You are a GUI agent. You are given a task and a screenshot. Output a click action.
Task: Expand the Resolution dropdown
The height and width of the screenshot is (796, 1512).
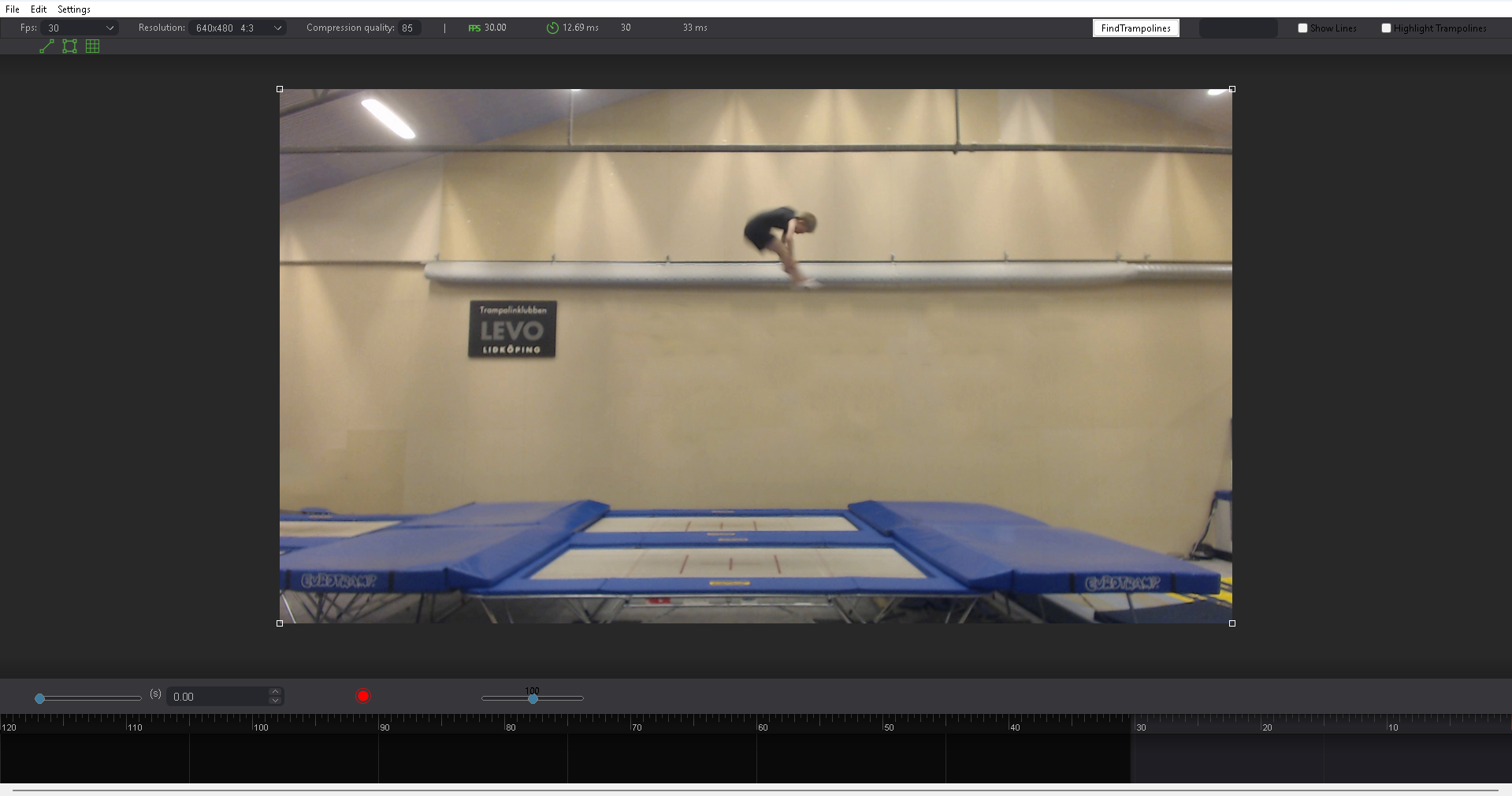click(277, 28)
